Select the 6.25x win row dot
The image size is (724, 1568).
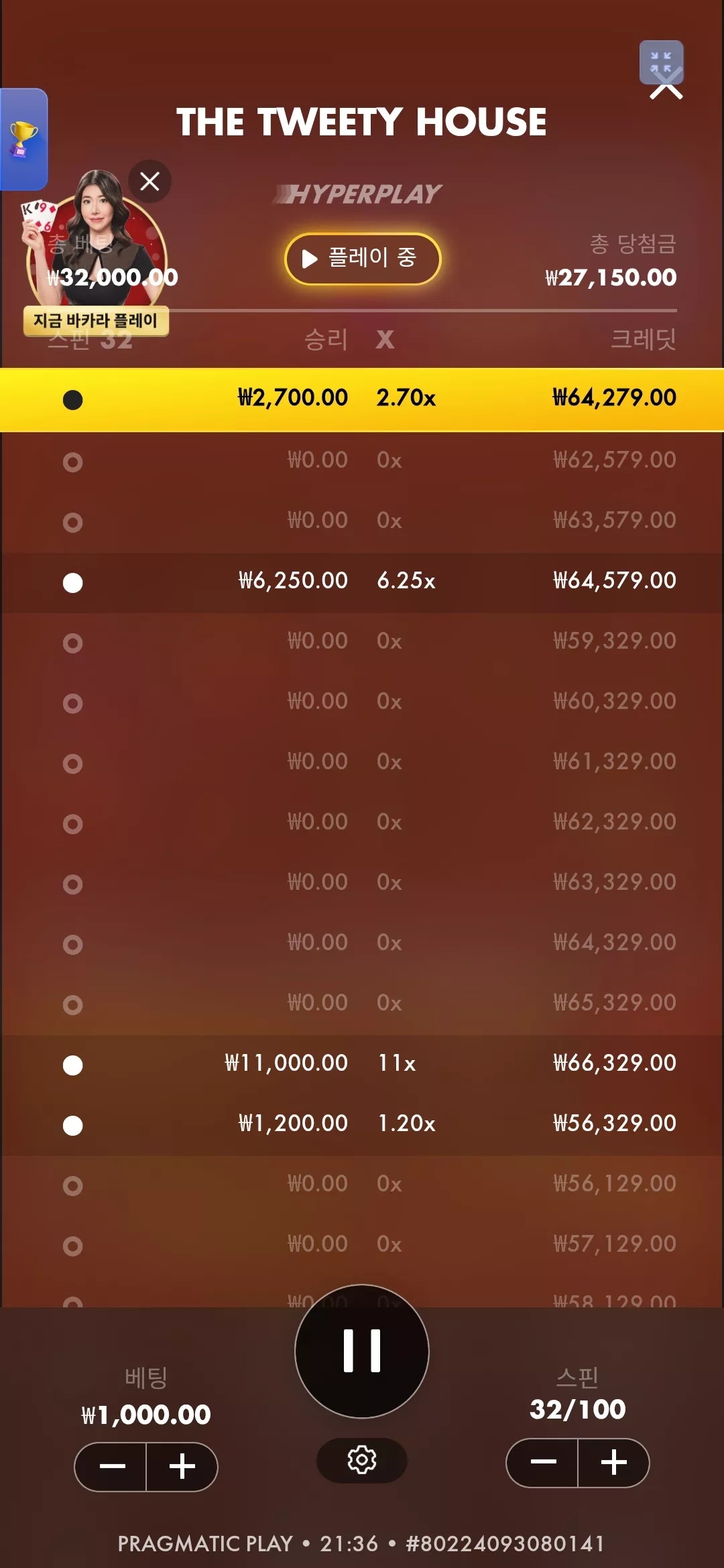[72, 583]
